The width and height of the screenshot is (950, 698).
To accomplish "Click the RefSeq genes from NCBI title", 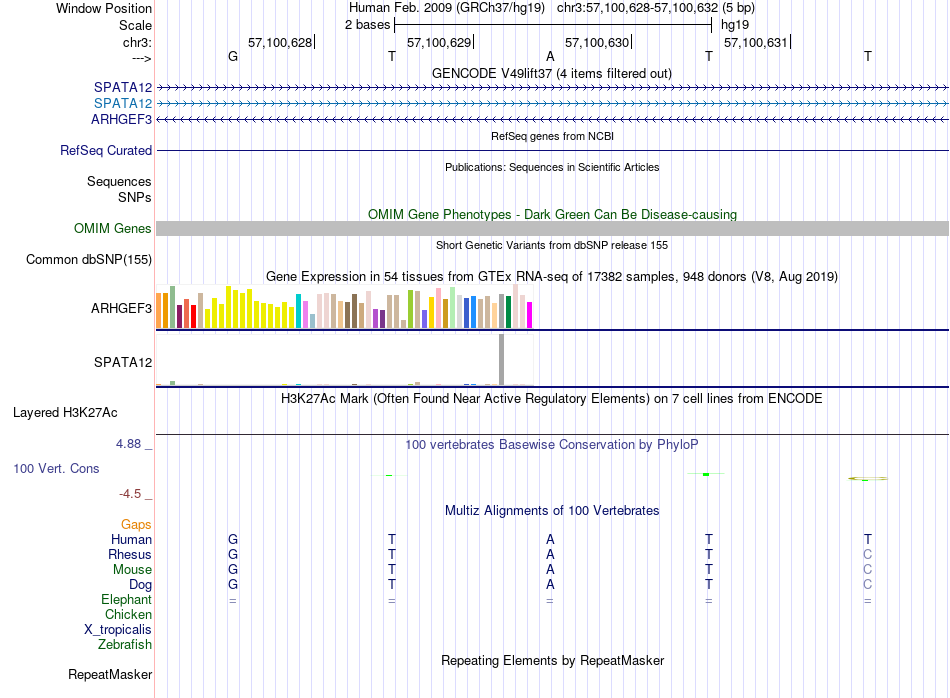I will pos(553,136).
